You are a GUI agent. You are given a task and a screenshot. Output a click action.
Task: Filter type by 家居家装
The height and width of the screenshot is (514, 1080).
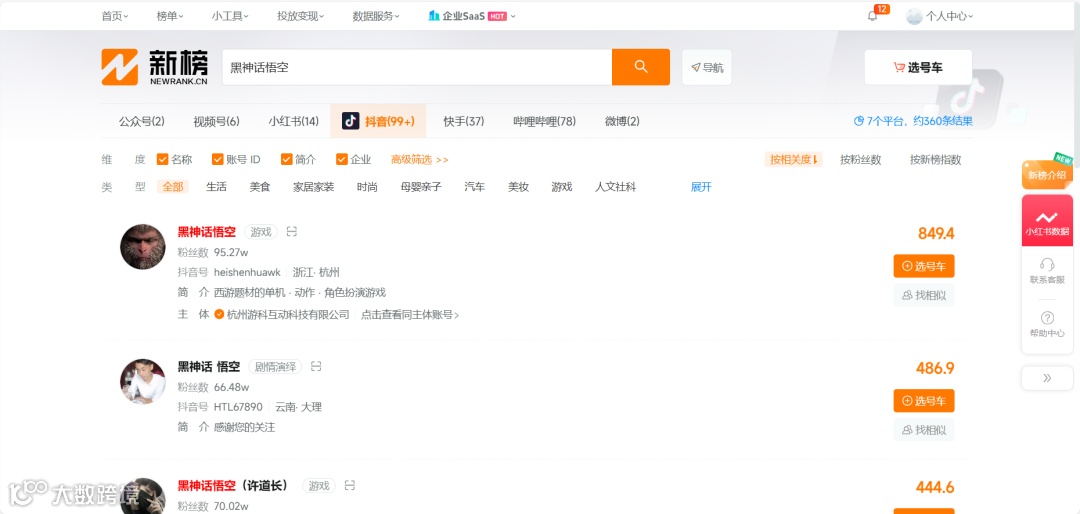[x=313, y=187]
